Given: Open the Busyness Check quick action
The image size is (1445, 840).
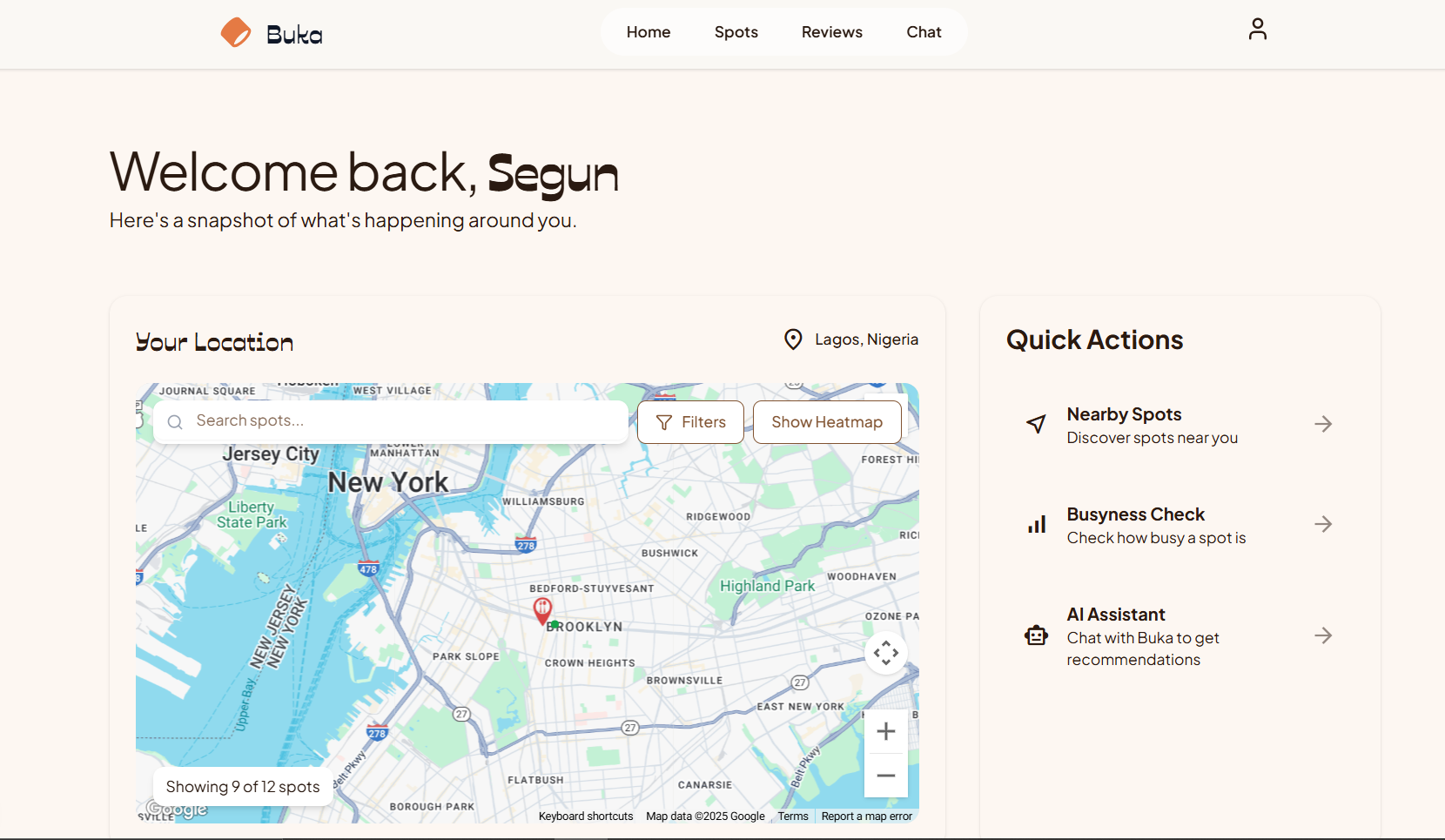Looking at the screenshot, I should 1180,525.
